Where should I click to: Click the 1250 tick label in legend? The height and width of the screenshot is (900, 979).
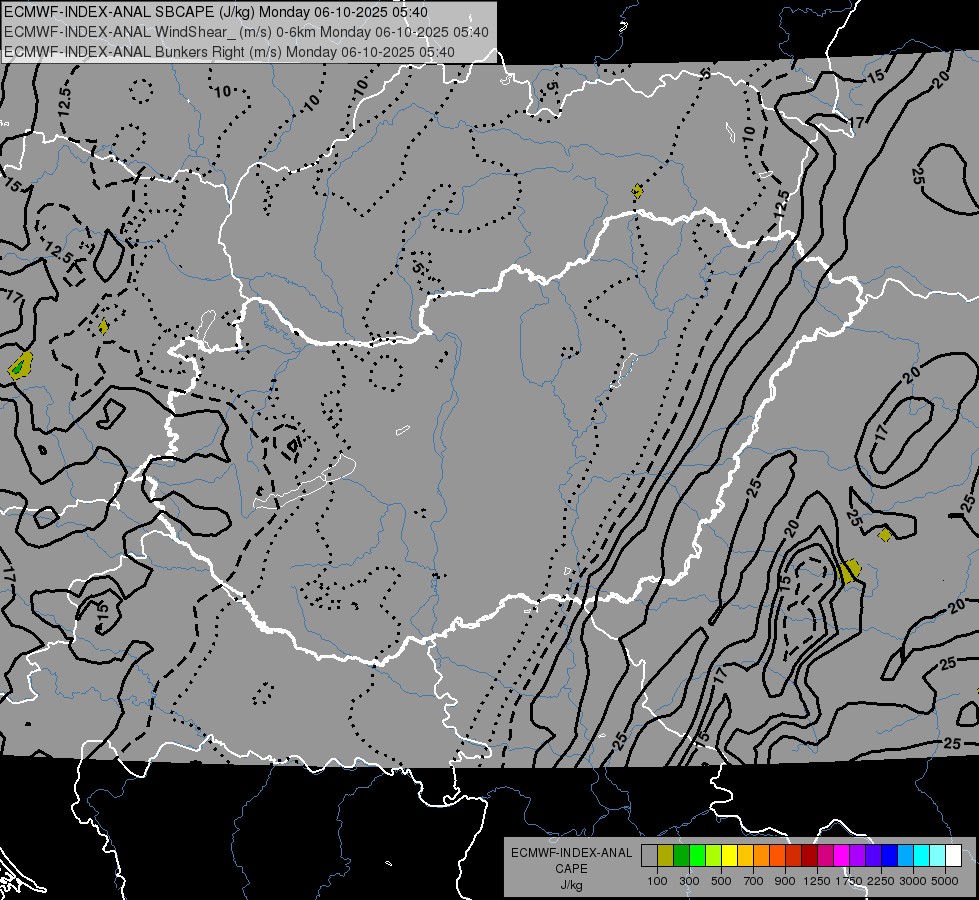817,880
